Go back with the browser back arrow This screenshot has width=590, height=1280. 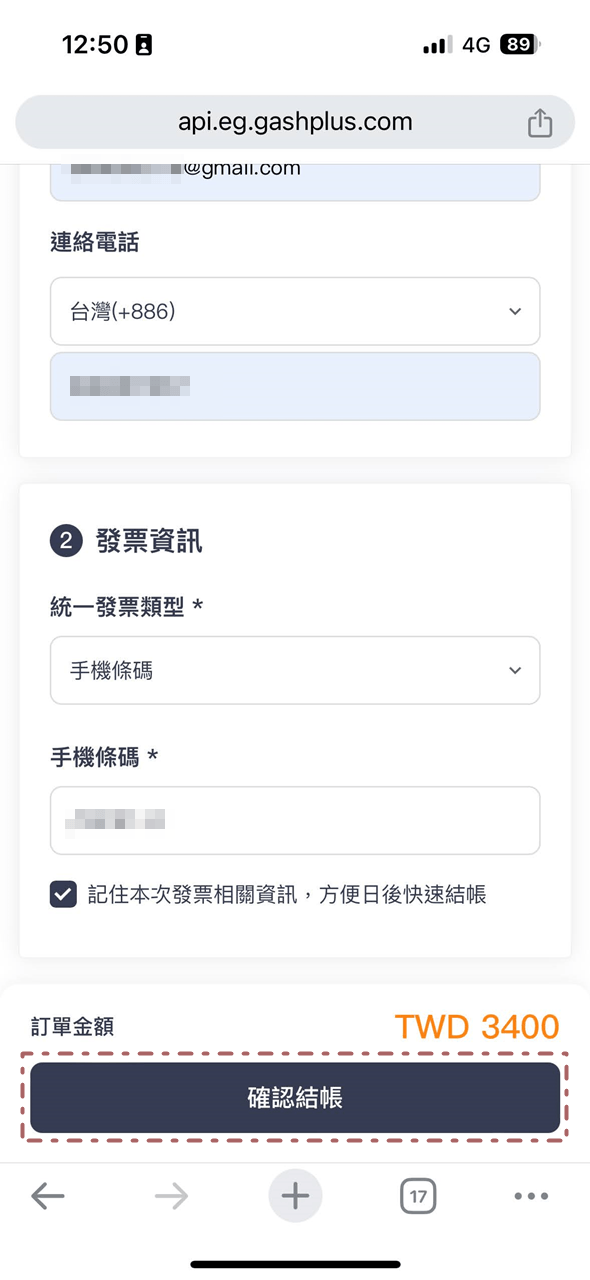47,1196
